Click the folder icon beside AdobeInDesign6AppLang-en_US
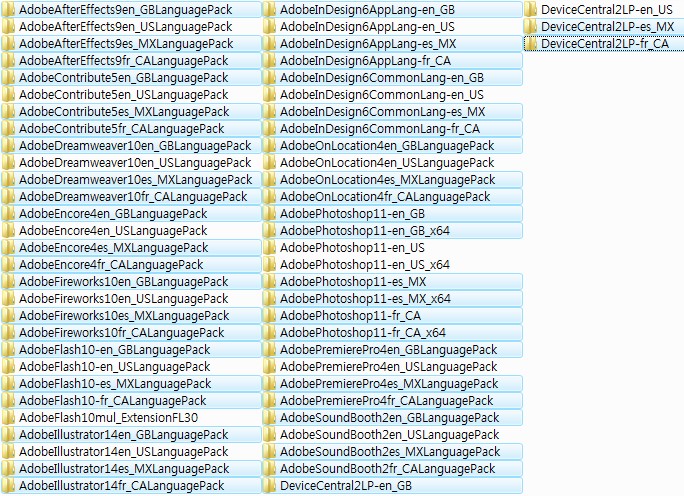Viewport: 684px width, 496px height. point(270,27)
